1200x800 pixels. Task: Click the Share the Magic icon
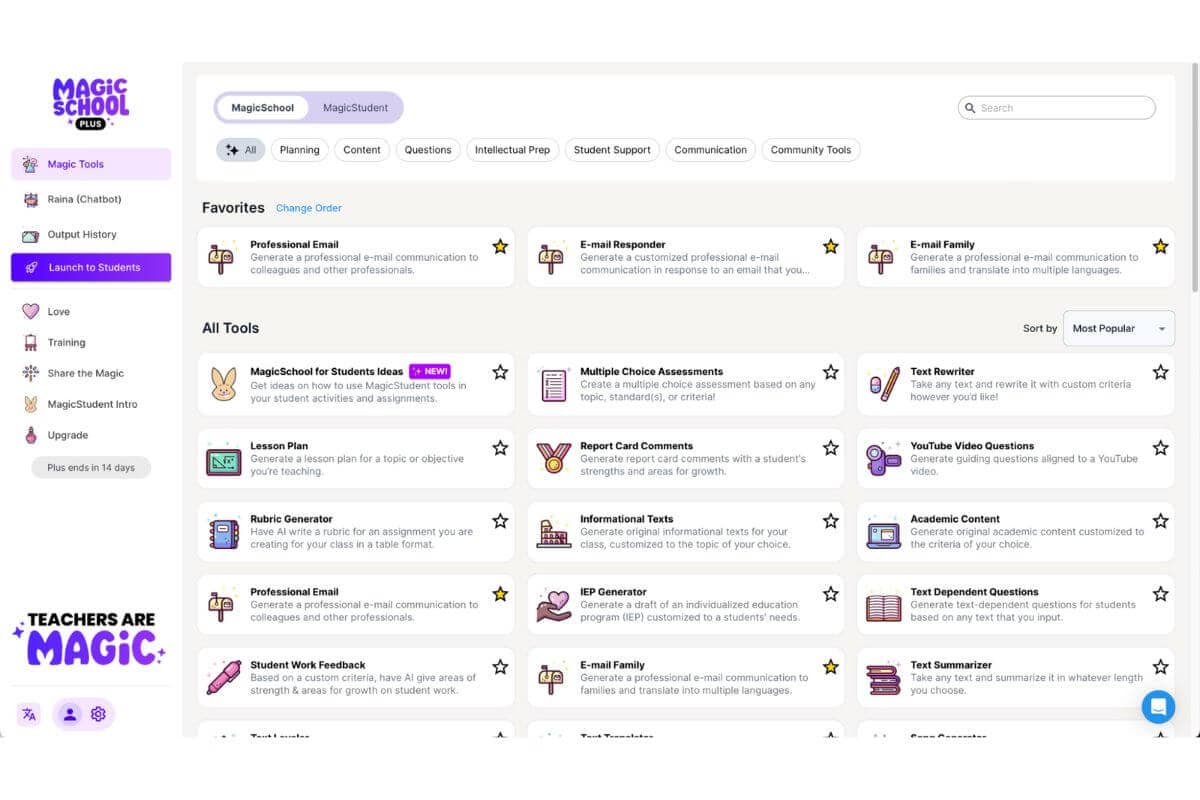(30, 373)
